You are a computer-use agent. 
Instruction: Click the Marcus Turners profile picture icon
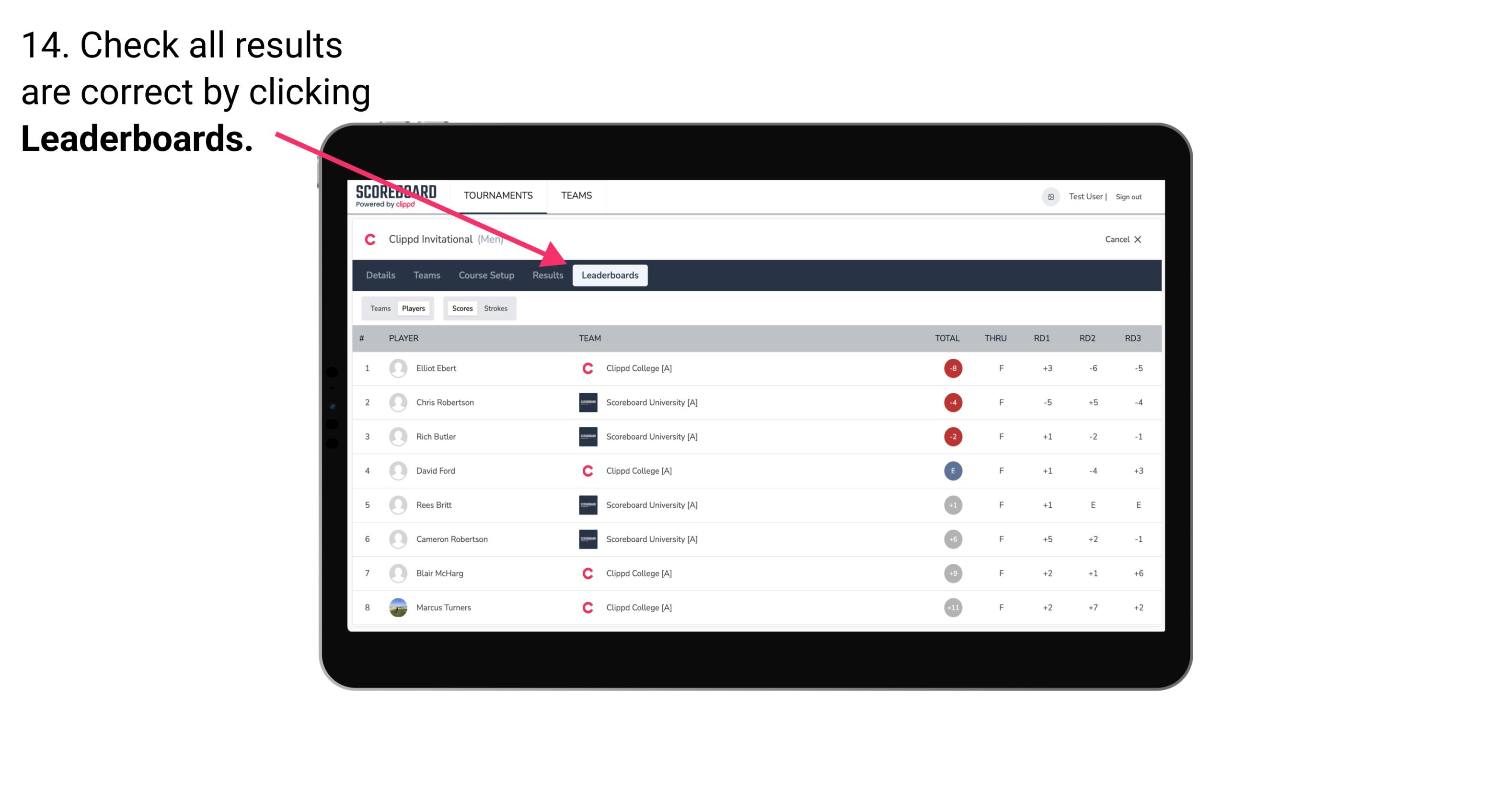(396, 608)
